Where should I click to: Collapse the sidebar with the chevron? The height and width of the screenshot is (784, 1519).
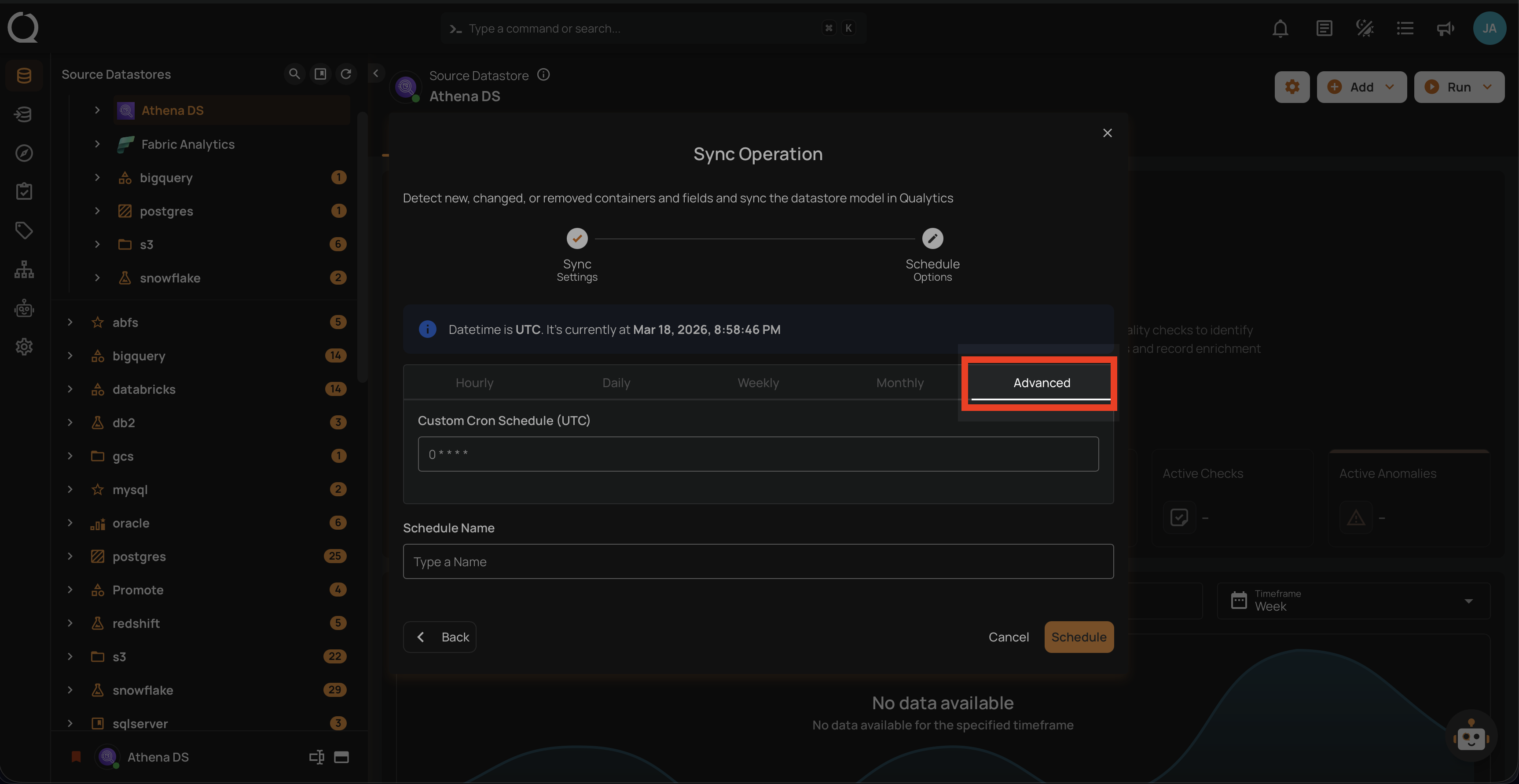coord(376,73)
